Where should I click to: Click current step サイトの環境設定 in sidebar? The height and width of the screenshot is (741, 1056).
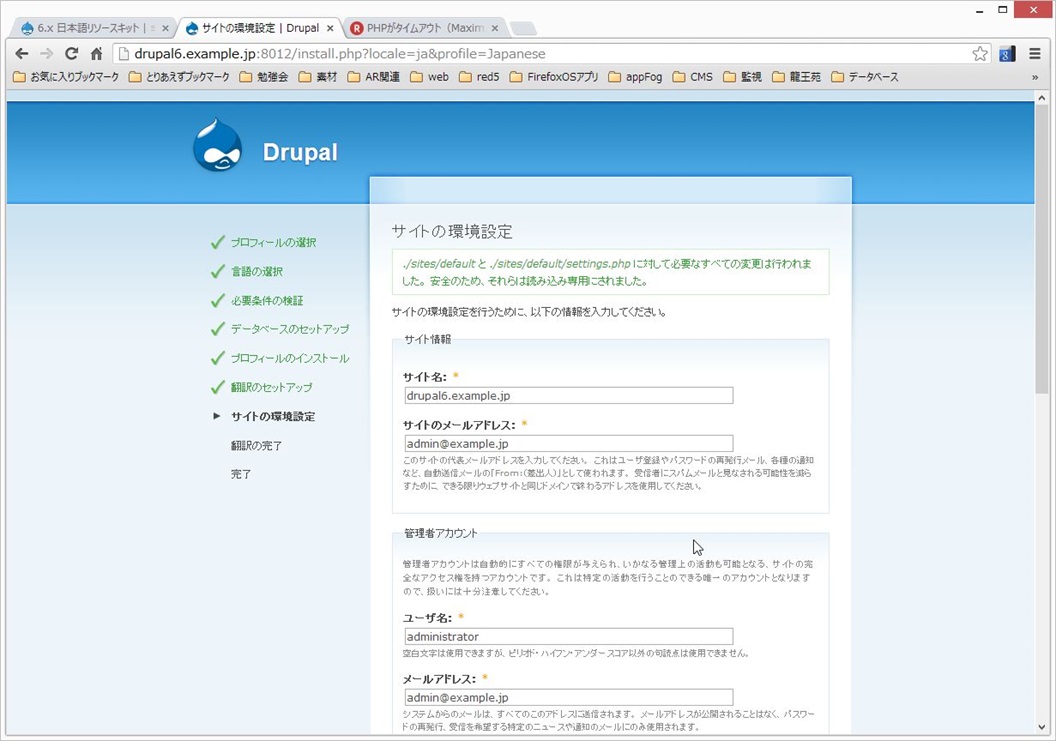[273, 416]
